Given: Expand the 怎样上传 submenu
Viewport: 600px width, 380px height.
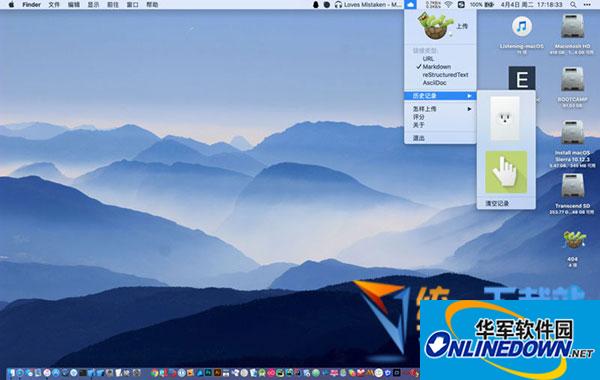Looking at the screenshot, I should click(440, 109).
